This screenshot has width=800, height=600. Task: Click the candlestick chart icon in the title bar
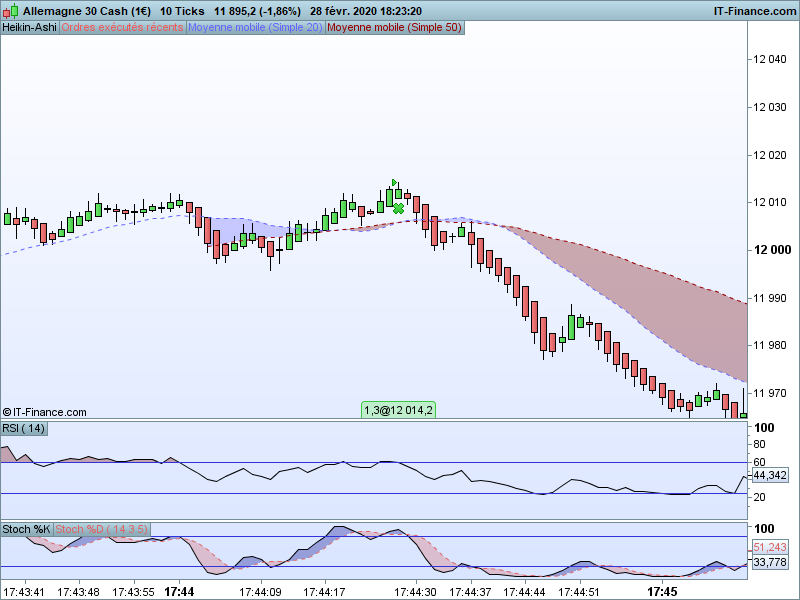(x=10, y=10)
